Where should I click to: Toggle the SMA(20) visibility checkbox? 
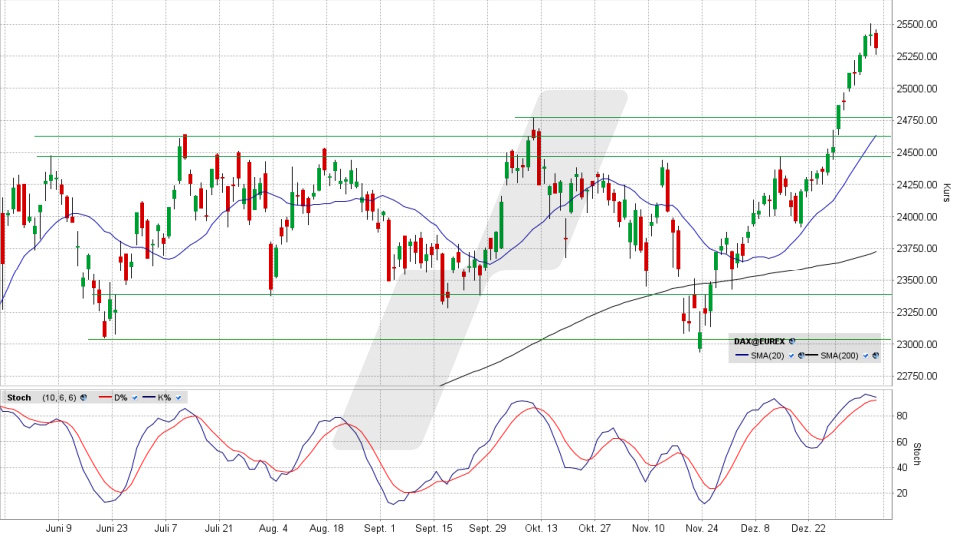click(791, 356)
